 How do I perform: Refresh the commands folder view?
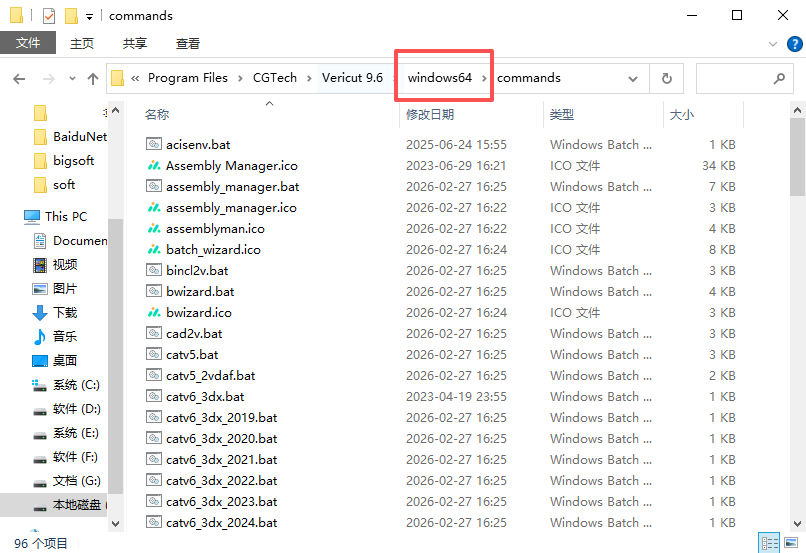click(667, 79)
